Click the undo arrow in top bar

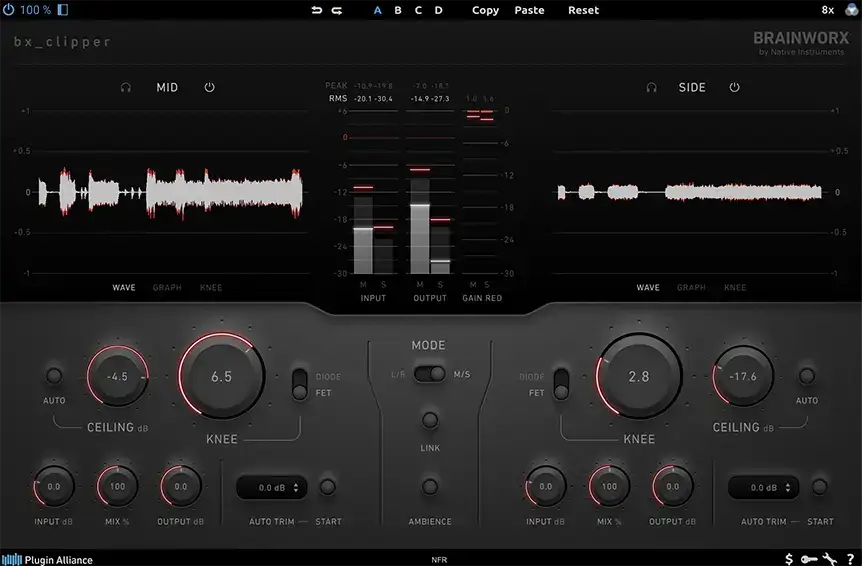[317, 10]
